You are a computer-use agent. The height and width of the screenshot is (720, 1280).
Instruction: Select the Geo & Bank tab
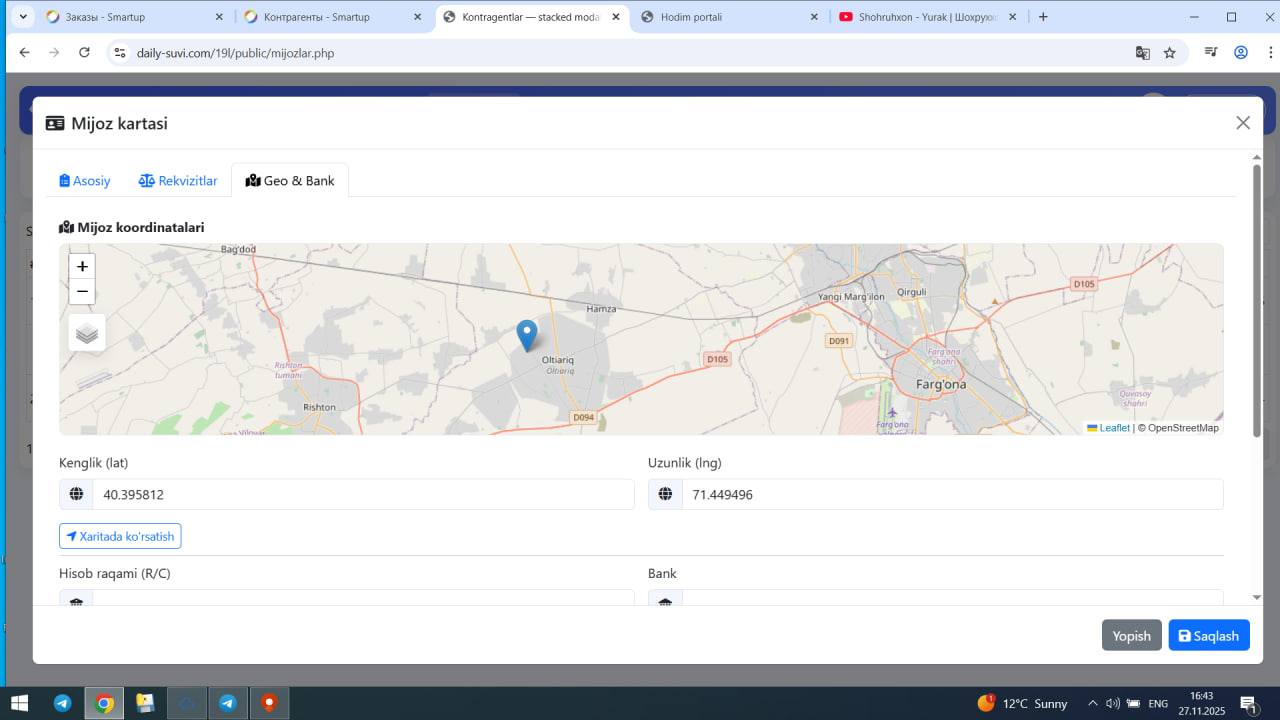tap(290, 181)
